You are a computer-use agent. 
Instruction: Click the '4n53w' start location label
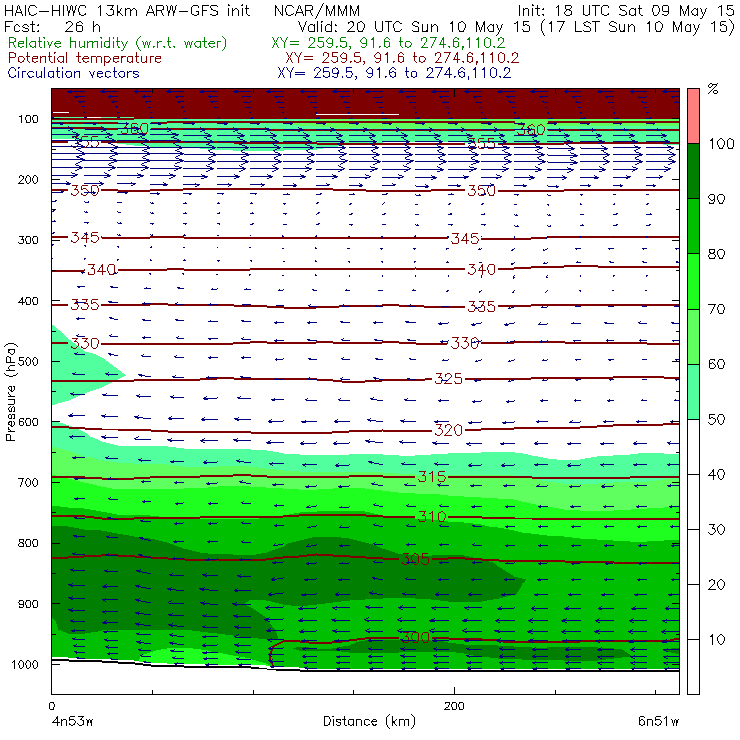(72, 722)
